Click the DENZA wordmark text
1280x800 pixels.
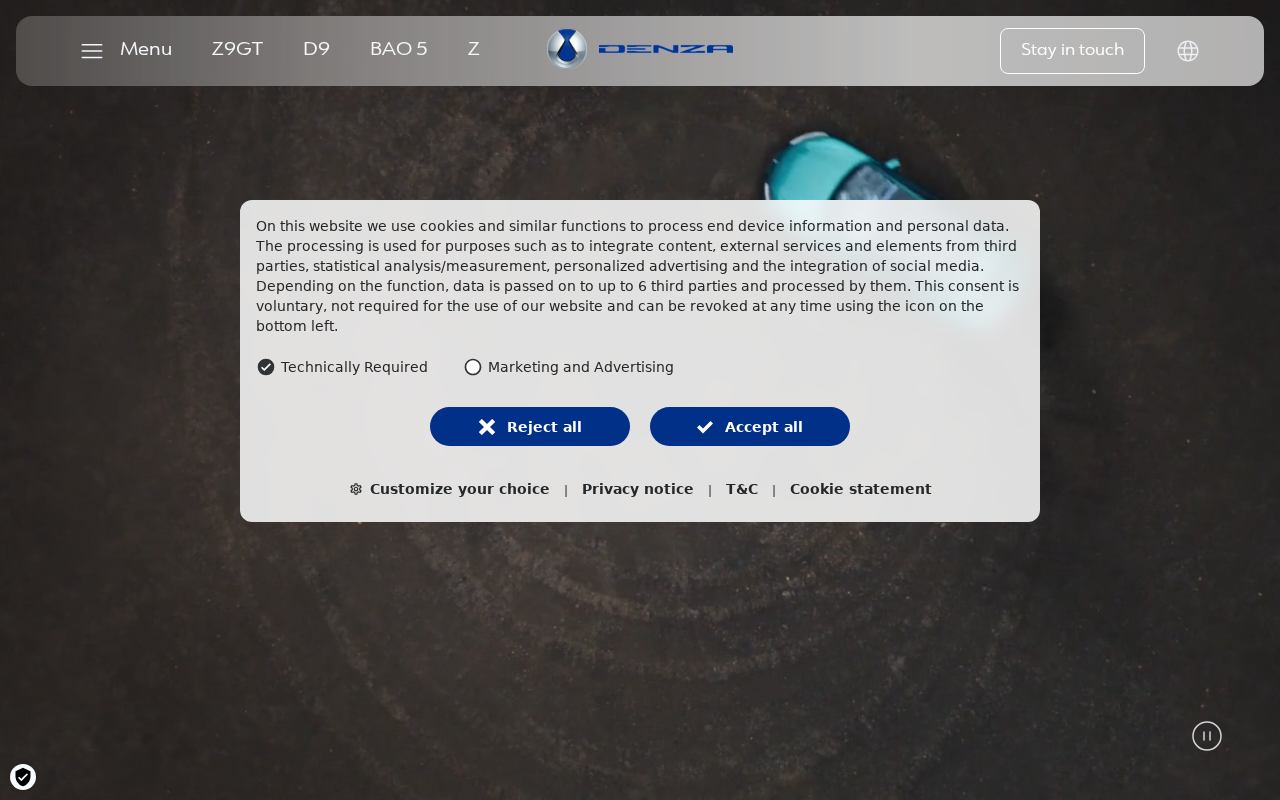coord(666,49)
